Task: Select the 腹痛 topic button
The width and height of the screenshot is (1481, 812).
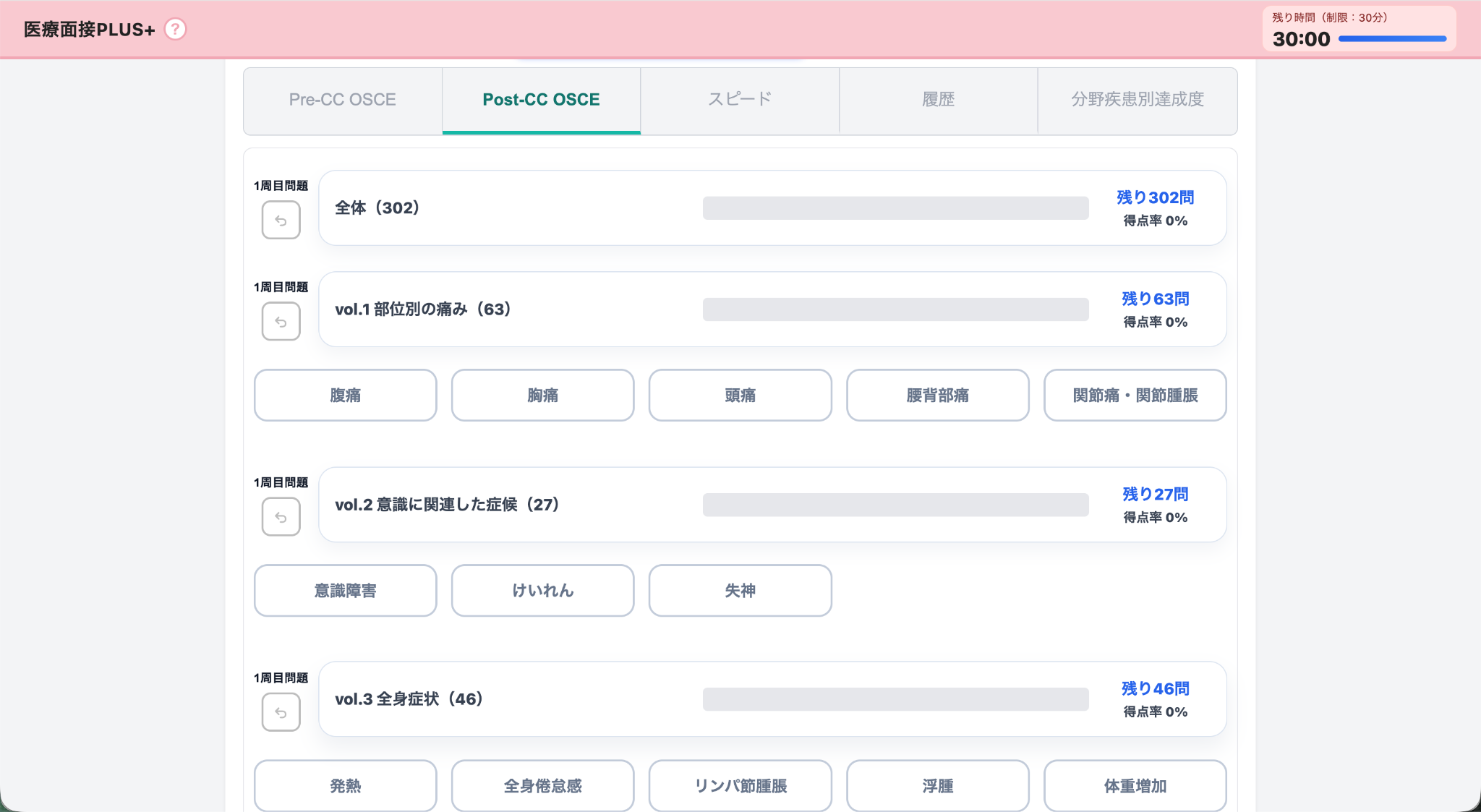Action: 346,396
